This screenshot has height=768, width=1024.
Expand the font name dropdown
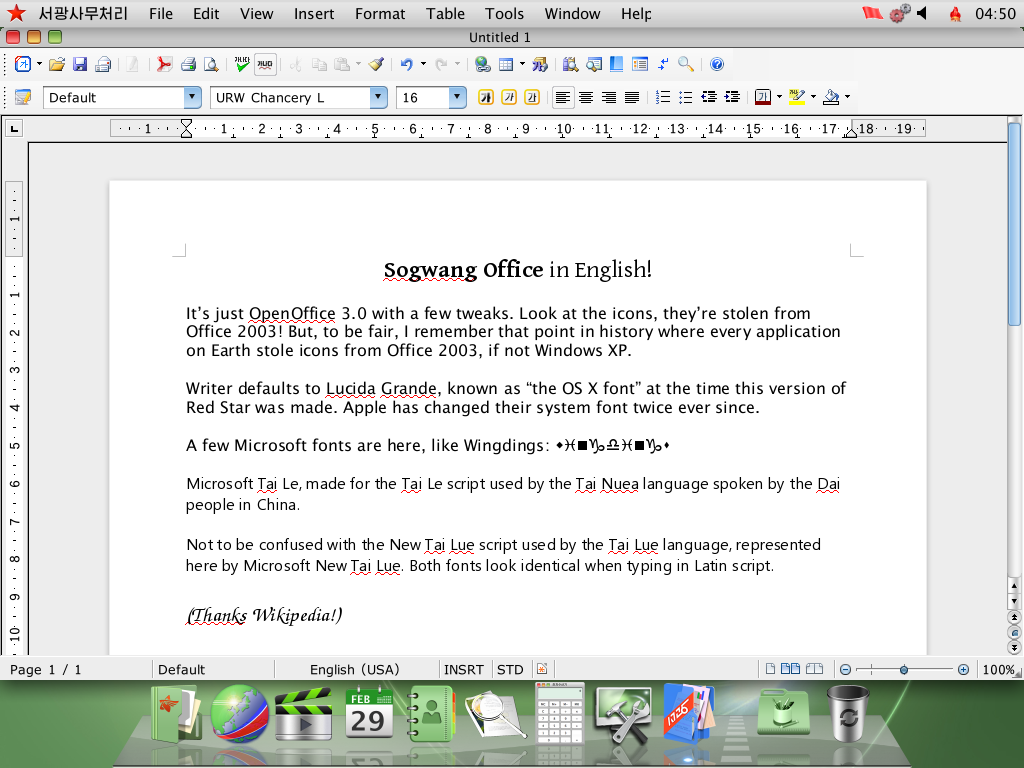(x=379, y=97)
